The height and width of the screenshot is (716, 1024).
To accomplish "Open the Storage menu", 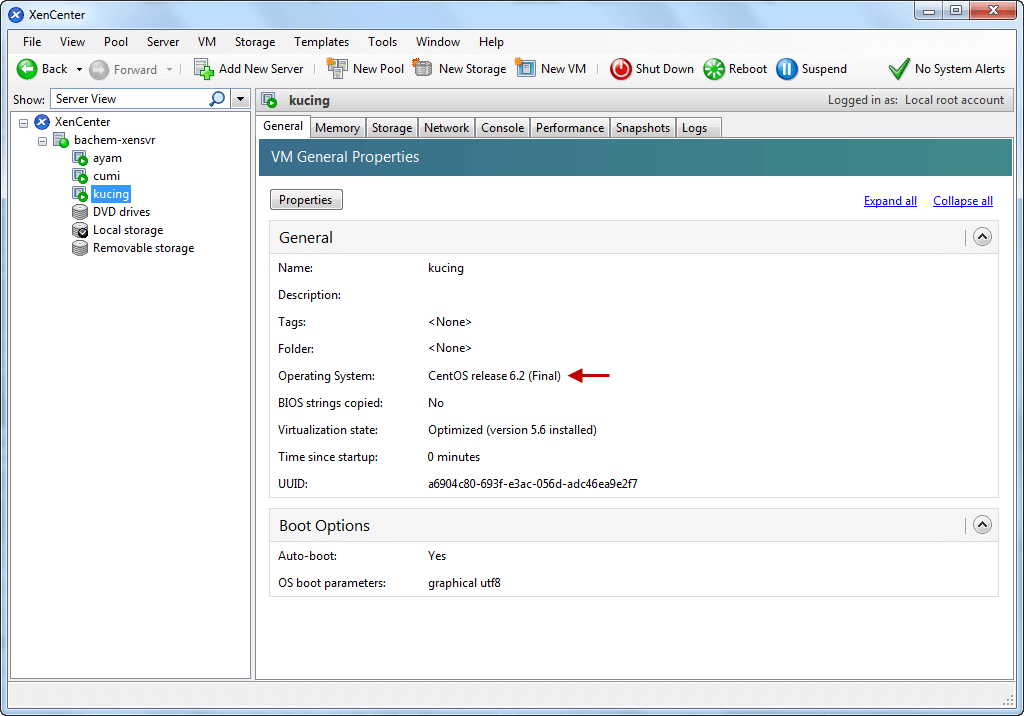I will coord(255,42).
